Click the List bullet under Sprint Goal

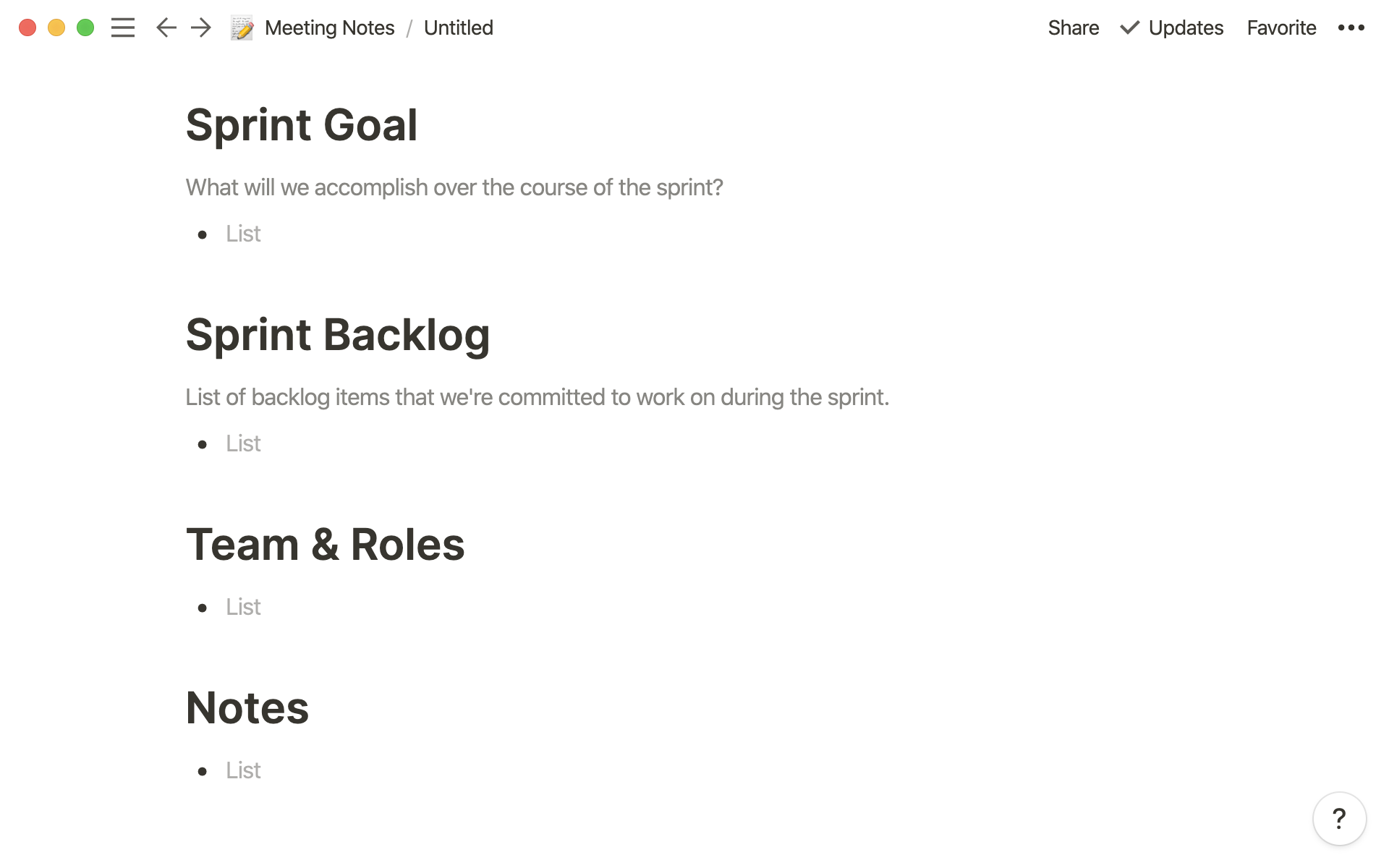(x=242, y=232)
